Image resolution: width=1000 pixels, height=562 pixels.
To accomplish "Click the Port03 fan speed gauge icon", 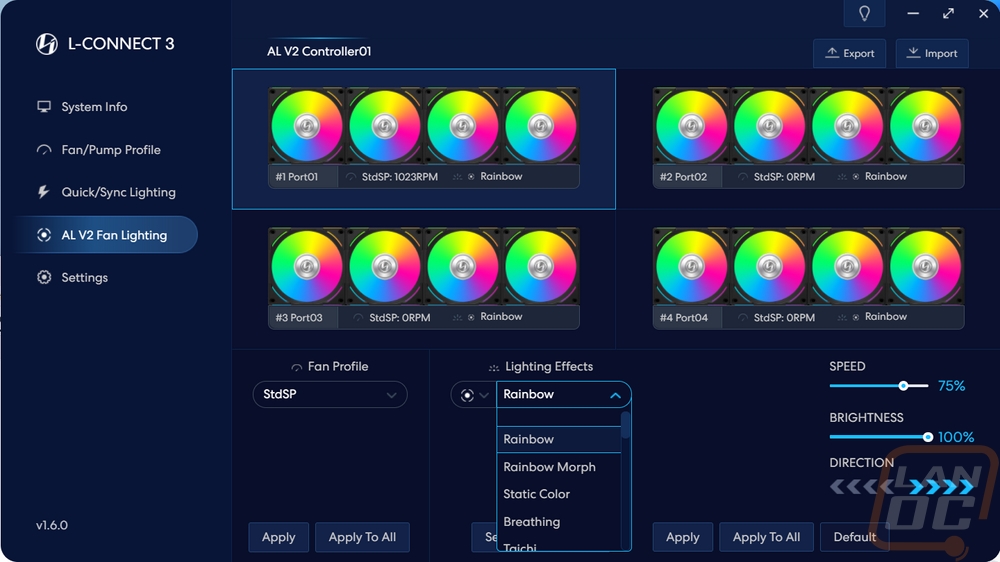I will 358,317.
